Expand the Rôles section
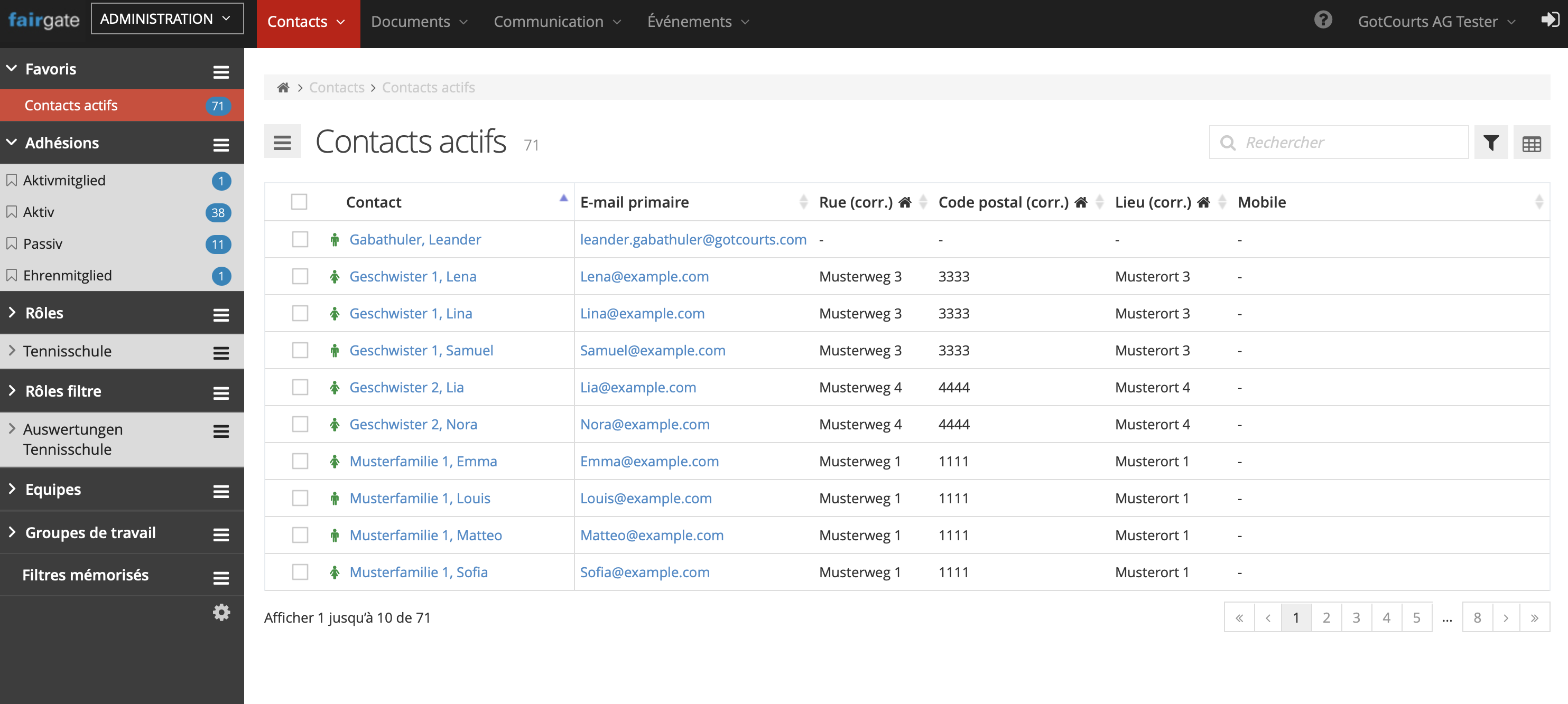Screen dimensions: 1568x704 tap(11, 312)
